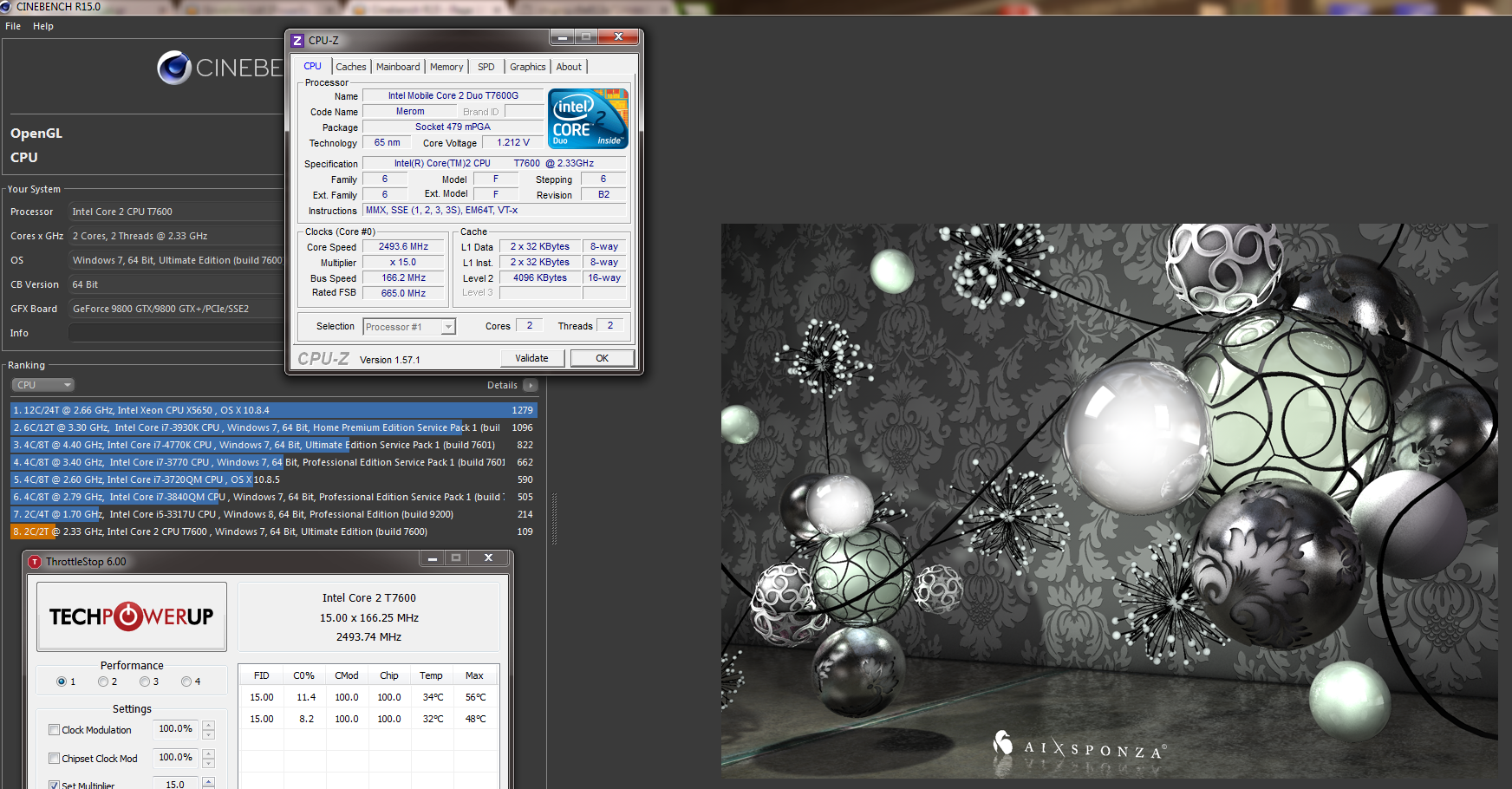Increase the Chipset Clock Mod stepper

pyautogui.click(x=208, y=753)
